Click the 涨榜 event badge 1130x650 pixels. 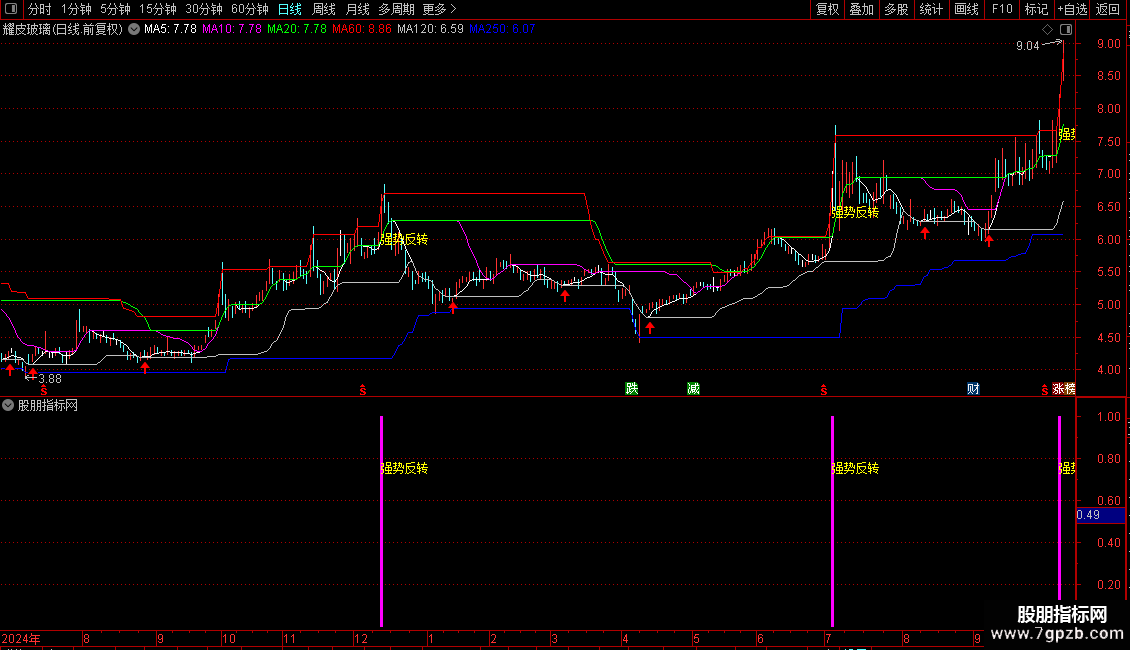tap(1064, 389)
